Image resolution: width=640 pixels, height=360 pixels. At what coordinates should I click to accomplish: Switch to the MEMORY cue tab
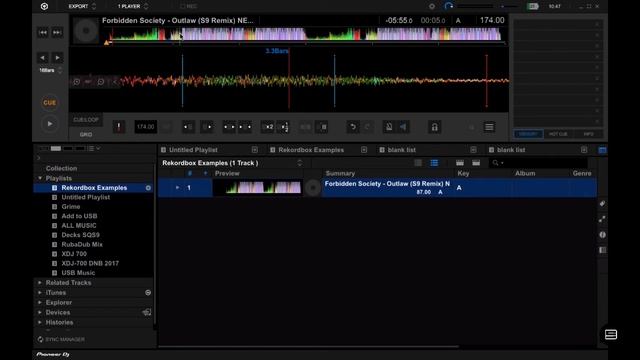(x=528, y=134)
